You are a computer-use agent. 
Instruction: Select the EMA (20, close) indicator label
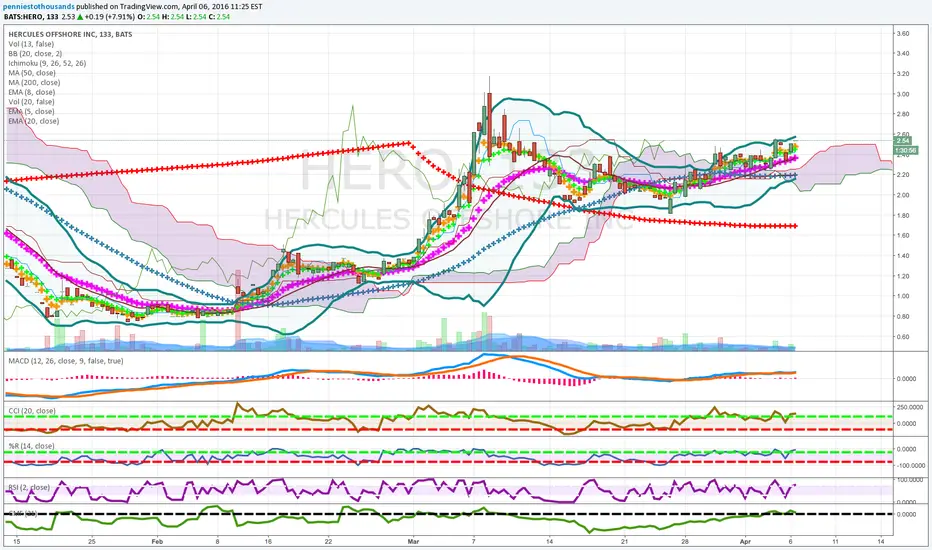[x=33, y=121]
